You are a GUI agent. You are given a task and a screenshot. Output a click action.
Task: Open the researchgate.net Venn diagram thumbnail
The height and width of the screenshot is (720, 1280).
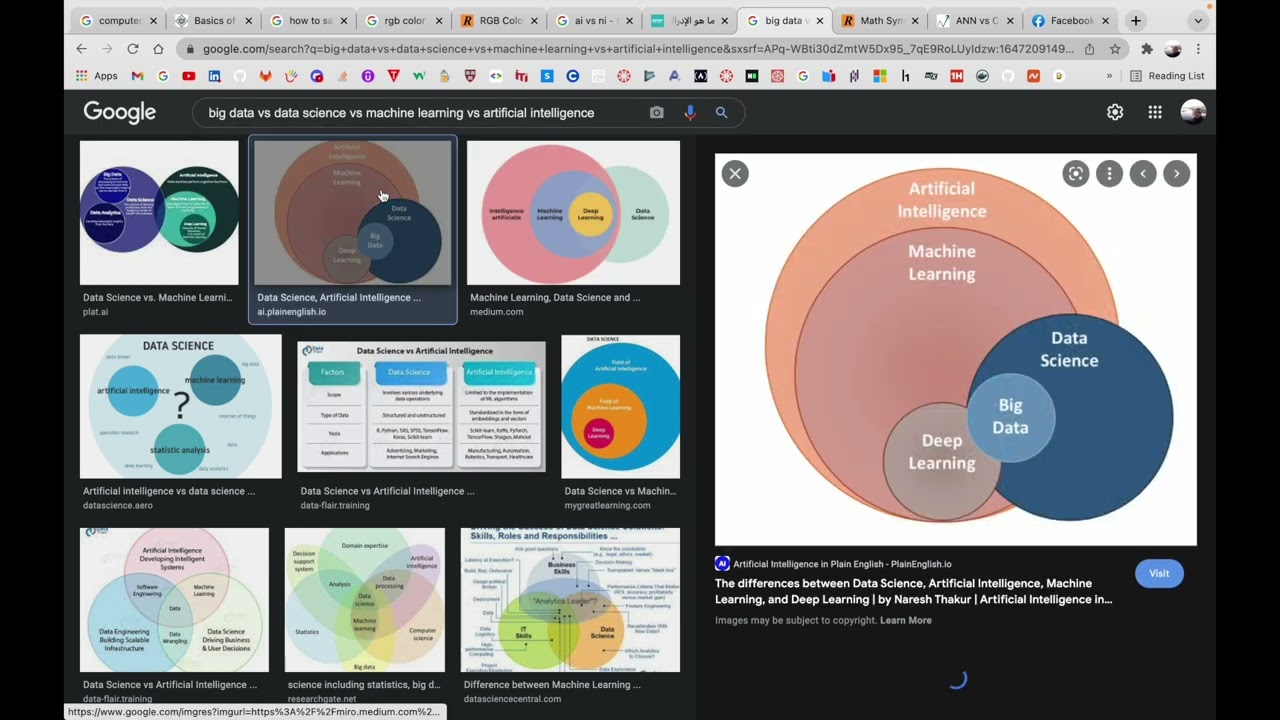click(x=365, y=600)
